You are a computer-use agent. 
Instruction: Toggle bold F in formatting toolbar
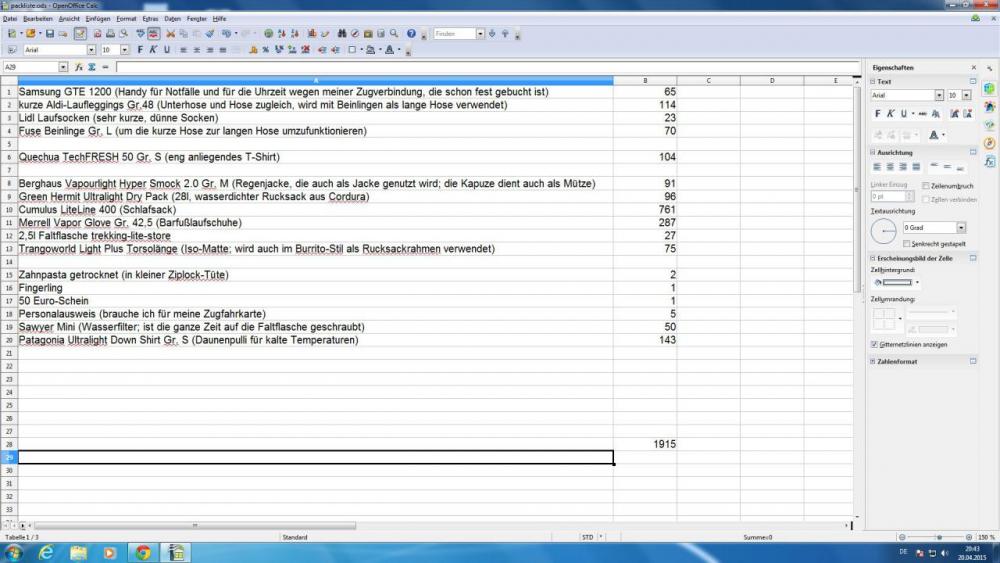point(140,49)
